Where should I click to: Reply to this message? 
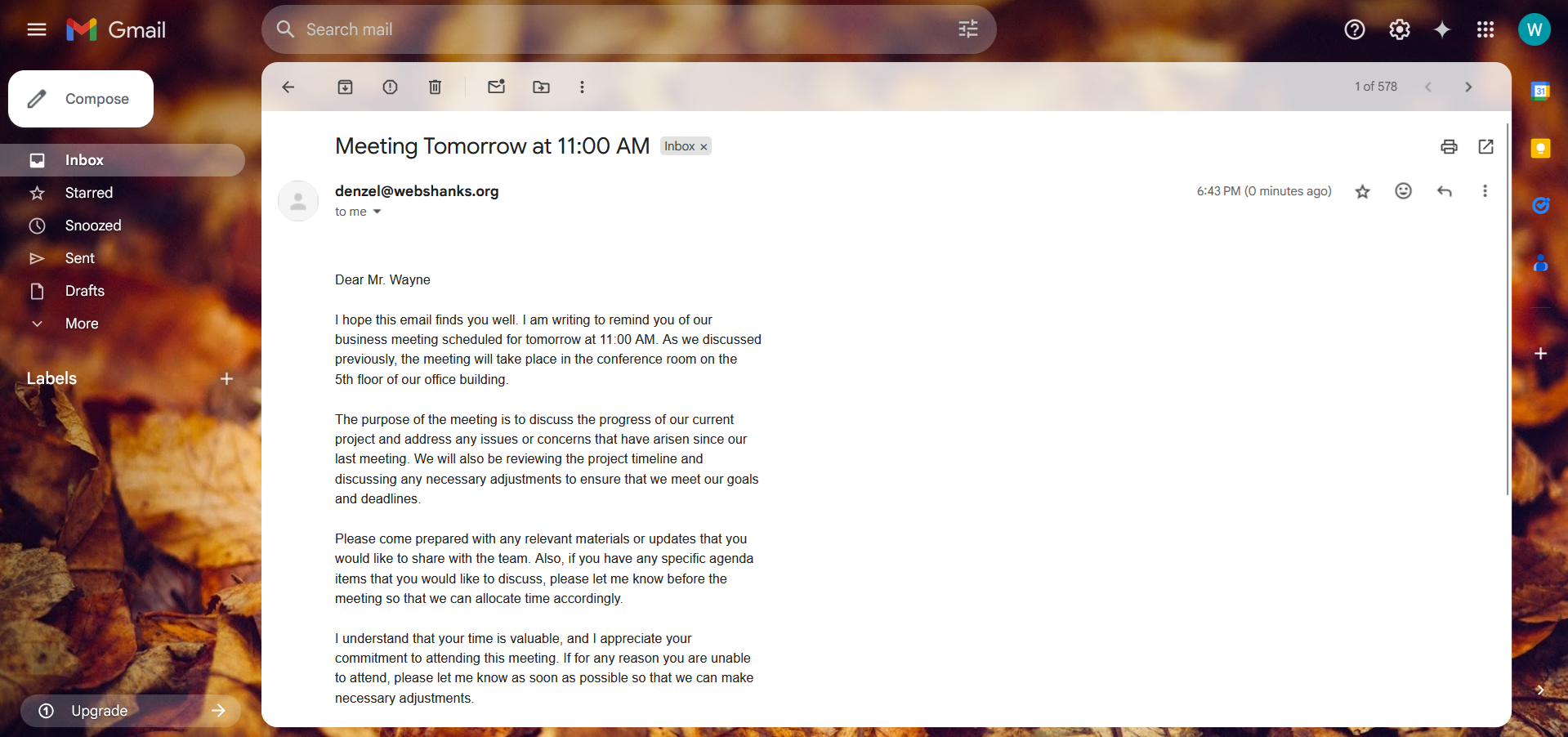[1445, 191]
